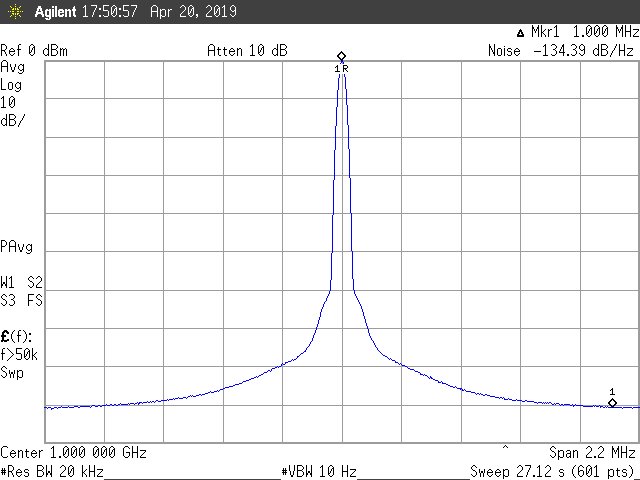640x480 pixels.
Task: Click the '#VBW 10 Hz' readout
Action: pos(319,472)
